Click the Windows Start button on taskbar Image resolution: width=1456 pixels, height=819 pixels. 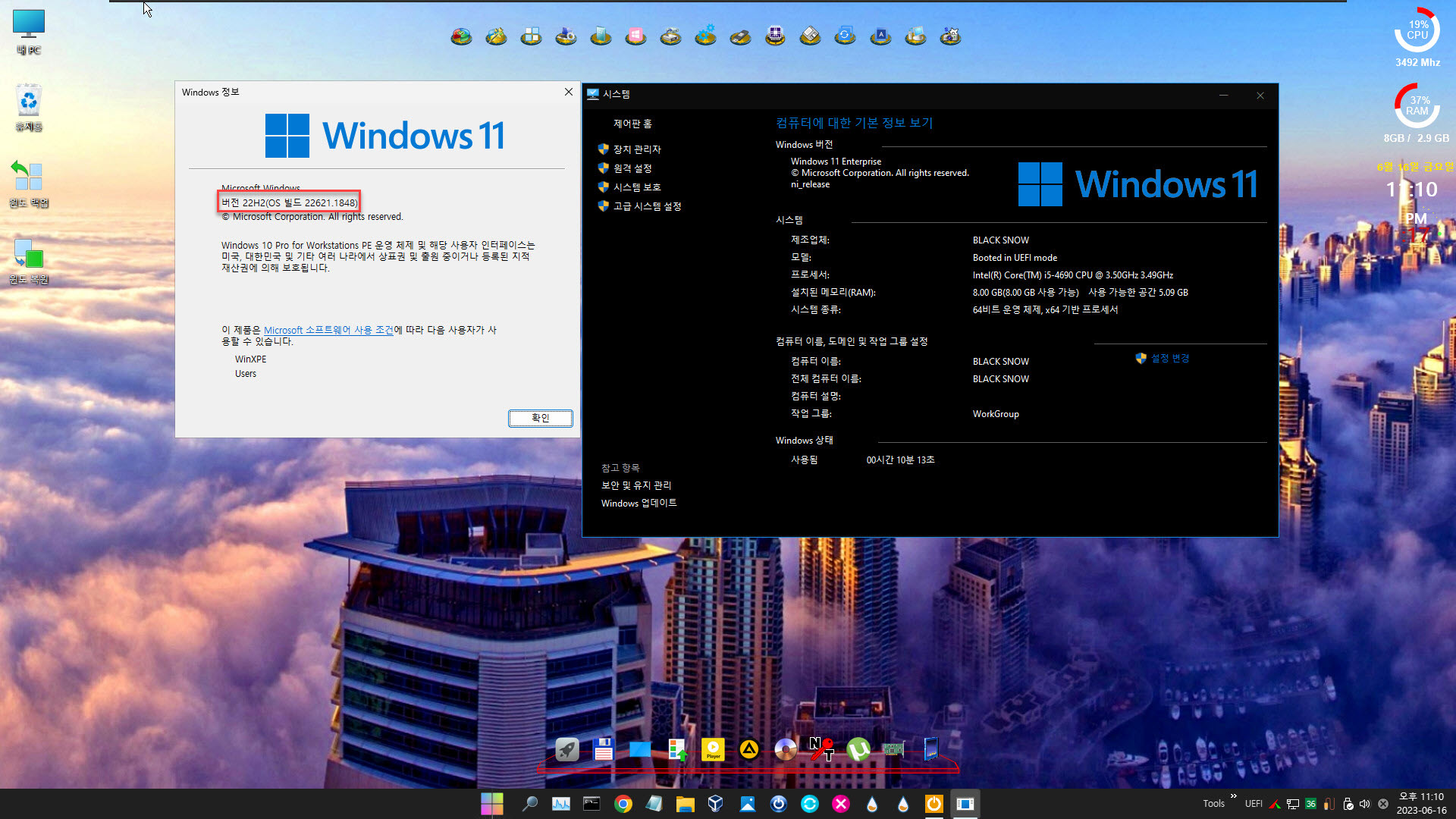(x=492, y=804)
